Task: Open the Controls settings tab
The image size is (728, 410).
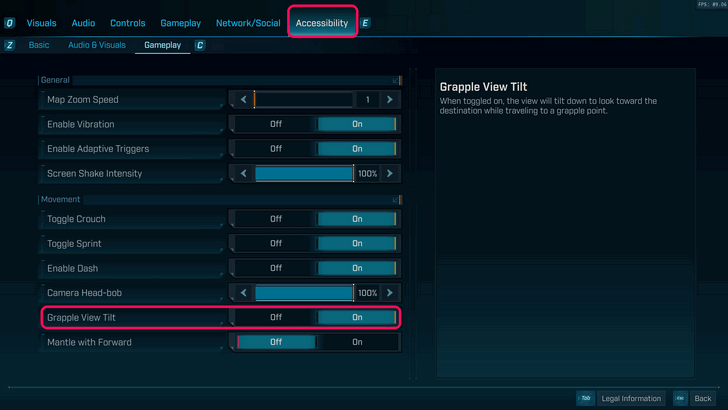Action: (x=128, y=23)
